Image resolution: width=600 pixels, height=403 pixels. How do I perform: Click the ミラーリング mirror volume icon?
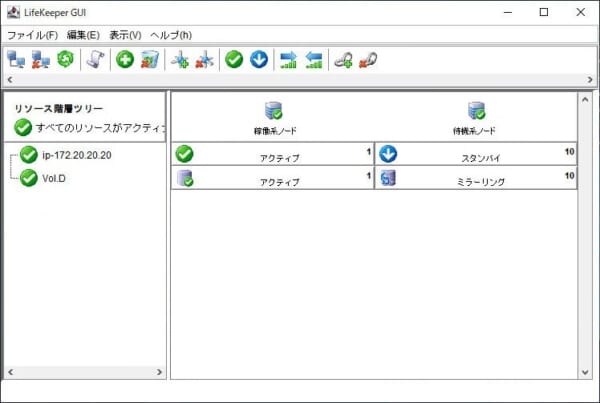(x=388, y=178)
